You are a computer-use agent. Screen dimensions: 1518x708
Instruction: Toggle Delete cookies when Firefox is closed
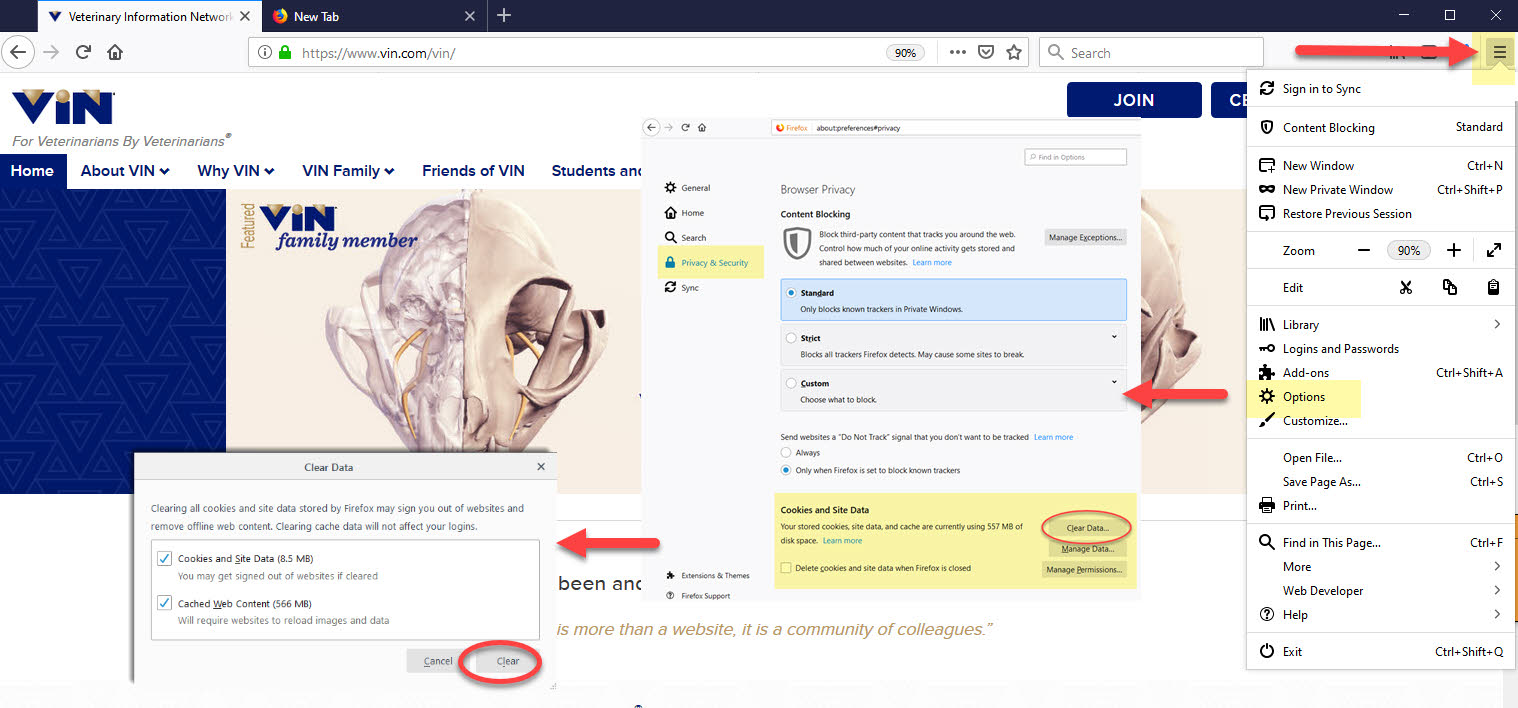point(786,568)
